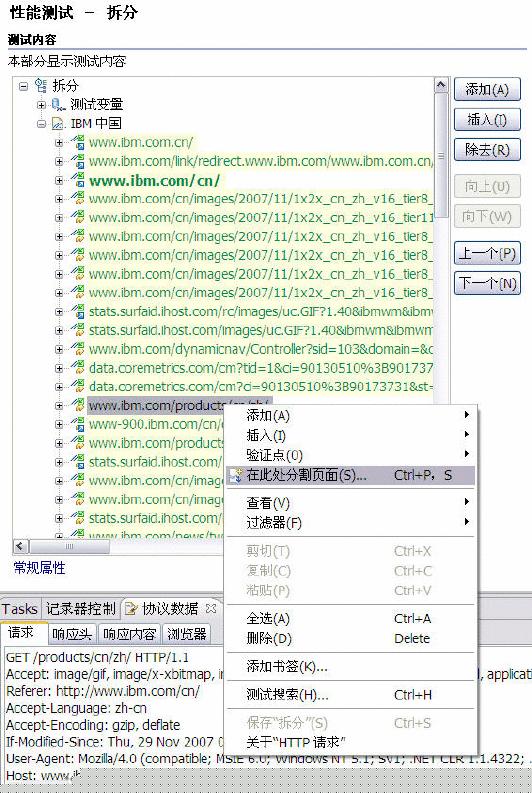The image size is (532, 793).
Task: Click the request icon beside www.ibm.com.cn/
Action: tap(77, 142)
